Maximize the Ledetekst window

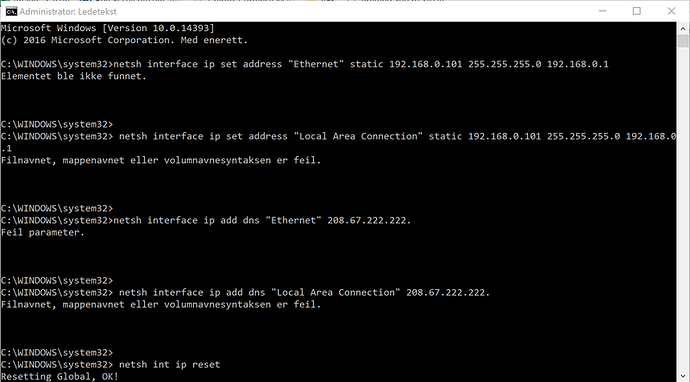637,11
